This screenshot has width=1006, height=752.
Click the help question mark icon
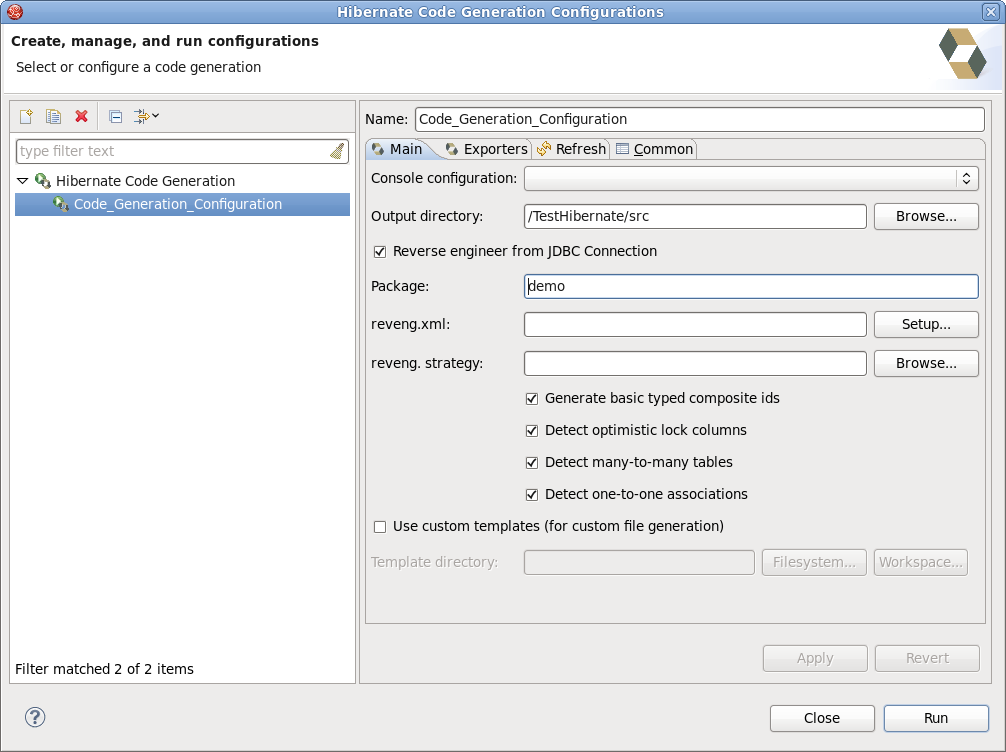(x=34, y=717)
